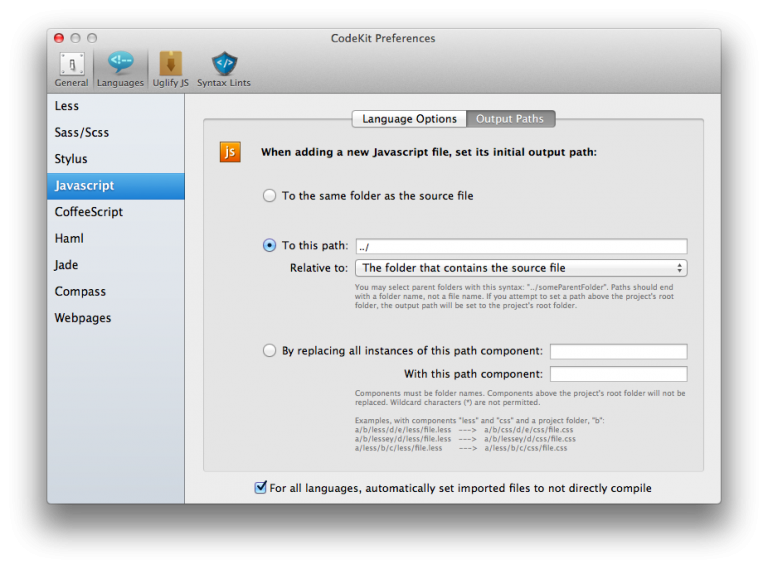Open Compass settings in sidebar
768x569 pixels.
pyautogui.click(x=116, y=291)
